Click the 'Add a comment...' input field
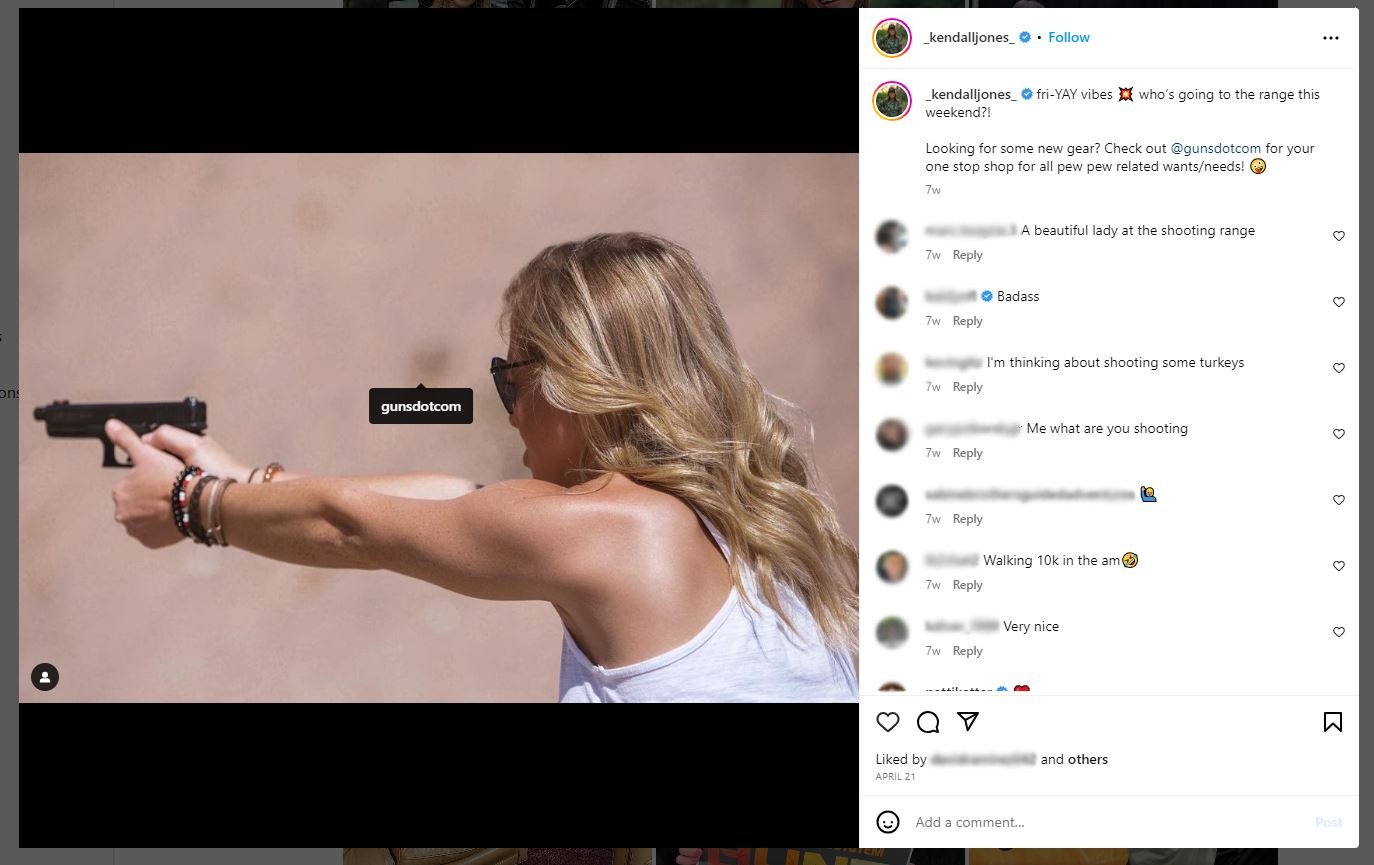This screenshot has width=1374, height=865. click(1100, 822)
